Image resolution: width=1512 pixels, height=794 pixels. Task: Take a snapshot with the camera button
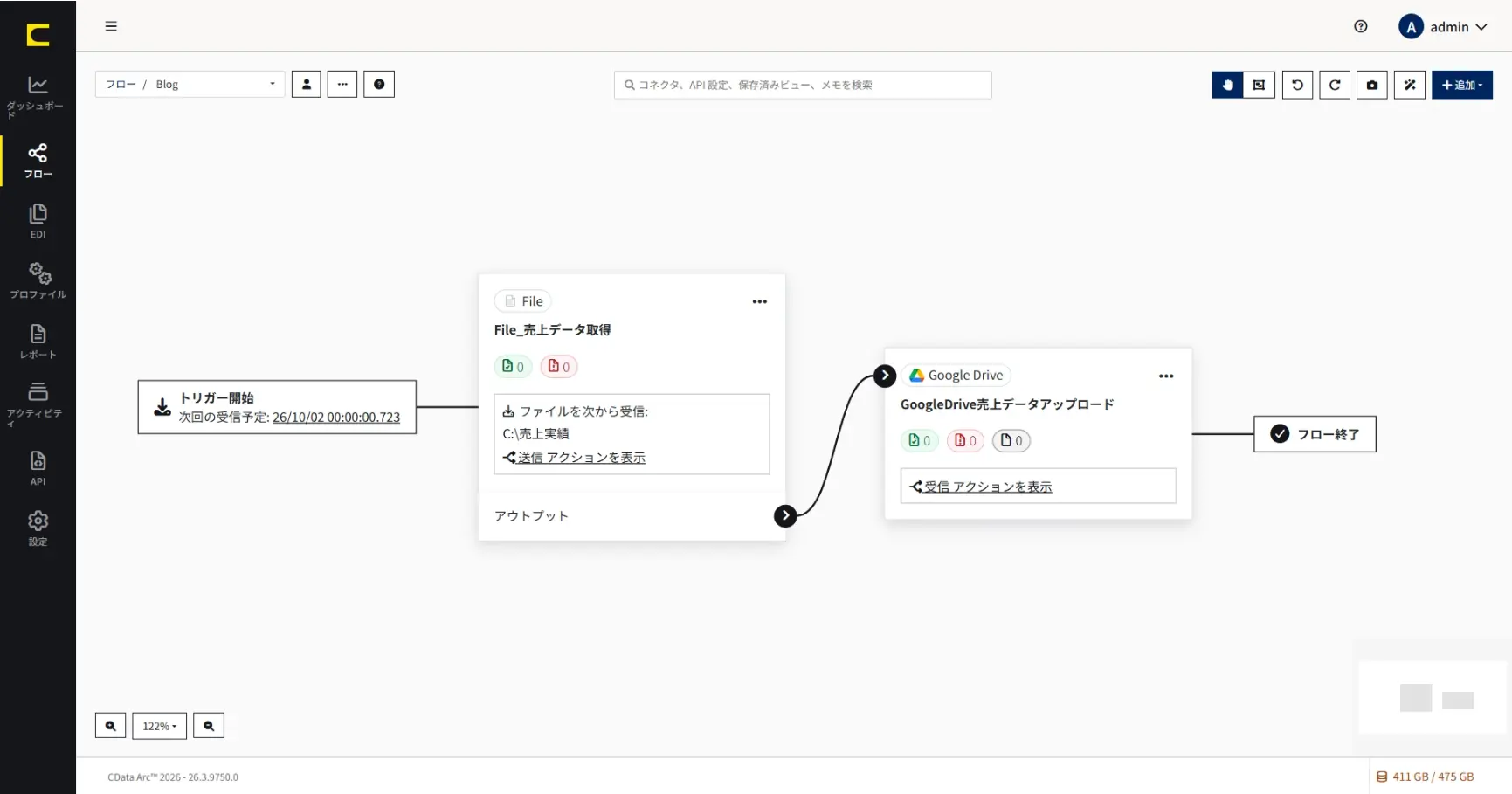pos(1372,85)
